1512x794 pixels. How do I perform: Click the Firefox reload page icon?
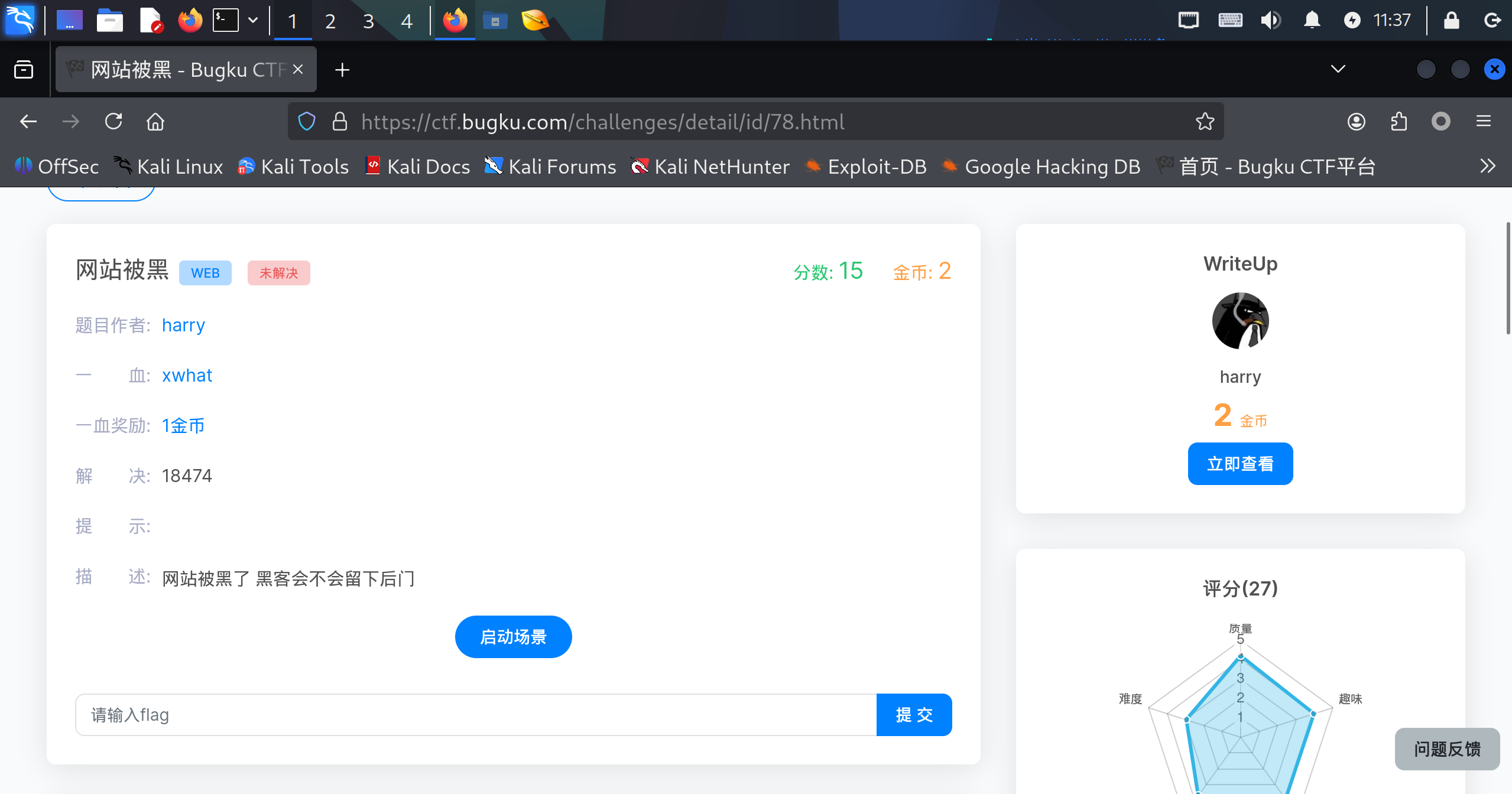113,122
